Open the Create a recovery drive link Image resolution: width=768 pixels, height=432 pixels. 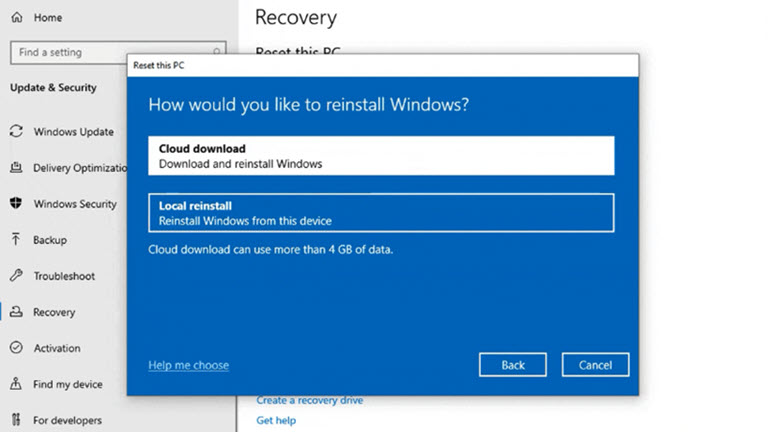pos(310,400)
